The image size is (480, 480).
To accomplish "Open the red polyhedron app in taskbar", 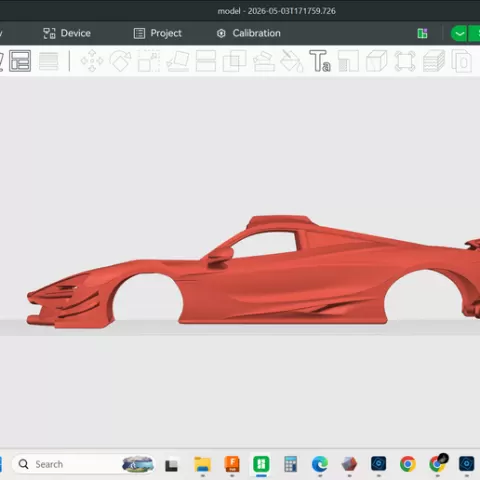I will point(349,464).
